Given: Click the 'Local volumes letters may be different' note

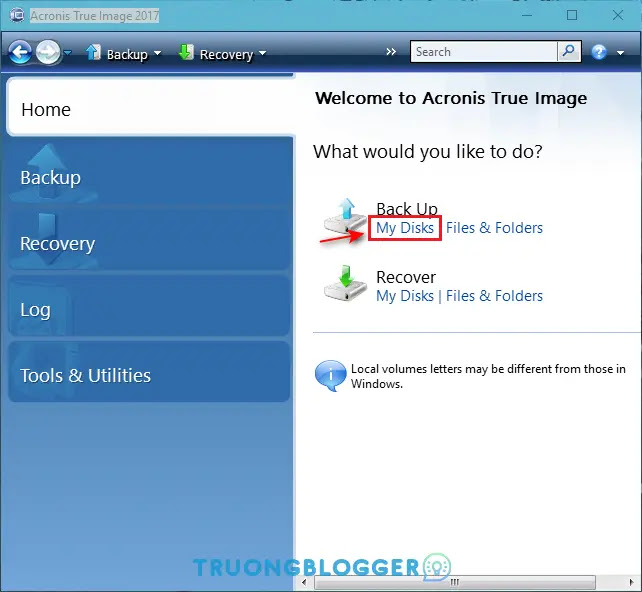Looking at the screenshot, I should tap(488, 376).
